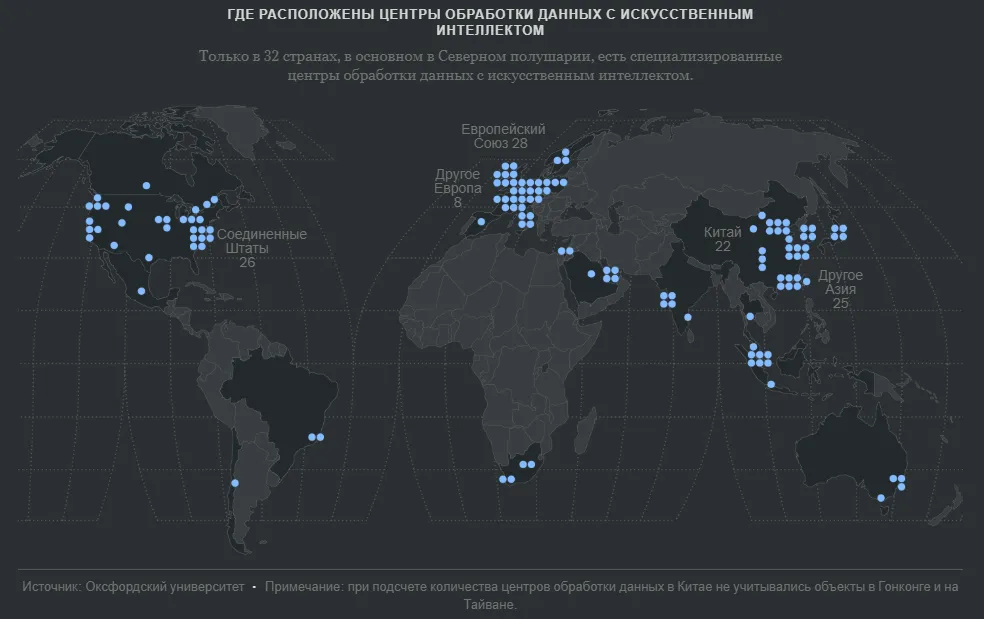Click the data center dot in Spain
Image resolution: width=984 pixels, height=619 pixels.
click(481, 222)
